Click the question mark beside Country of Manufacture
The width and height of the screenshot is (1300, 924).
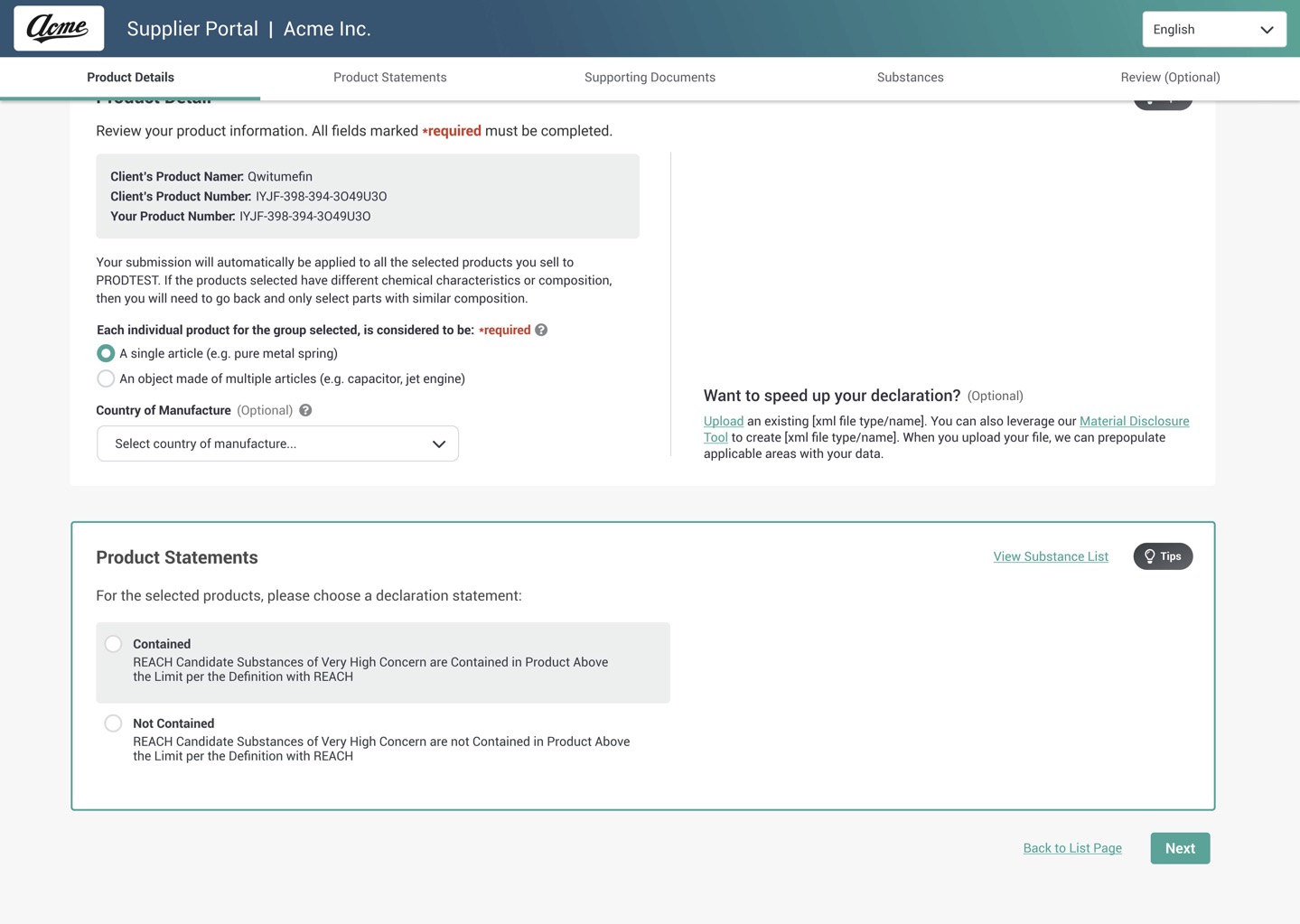(x=305, y=410)
